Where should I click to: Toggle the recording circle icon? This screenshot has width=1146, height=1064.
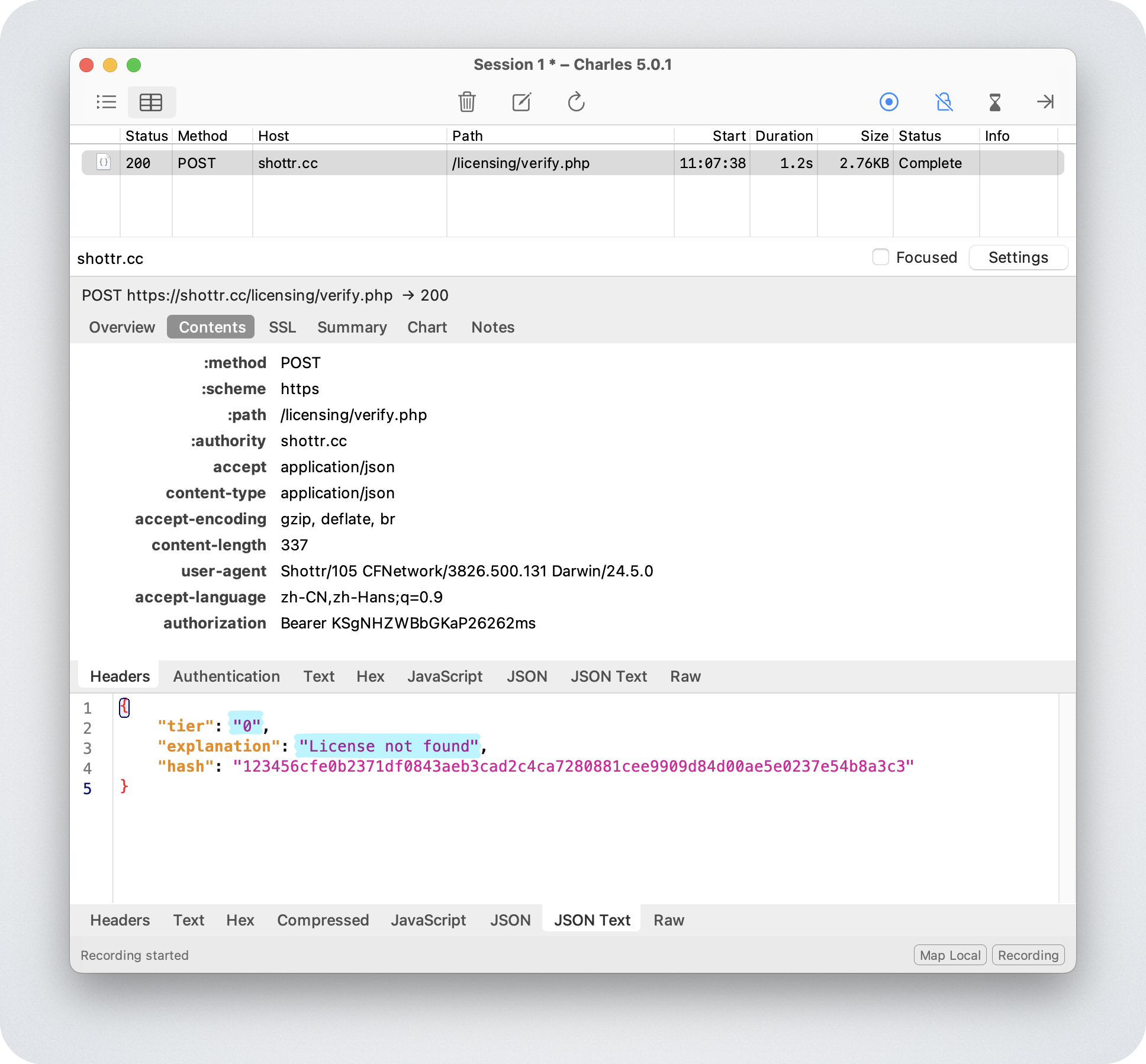pos(889,102)
